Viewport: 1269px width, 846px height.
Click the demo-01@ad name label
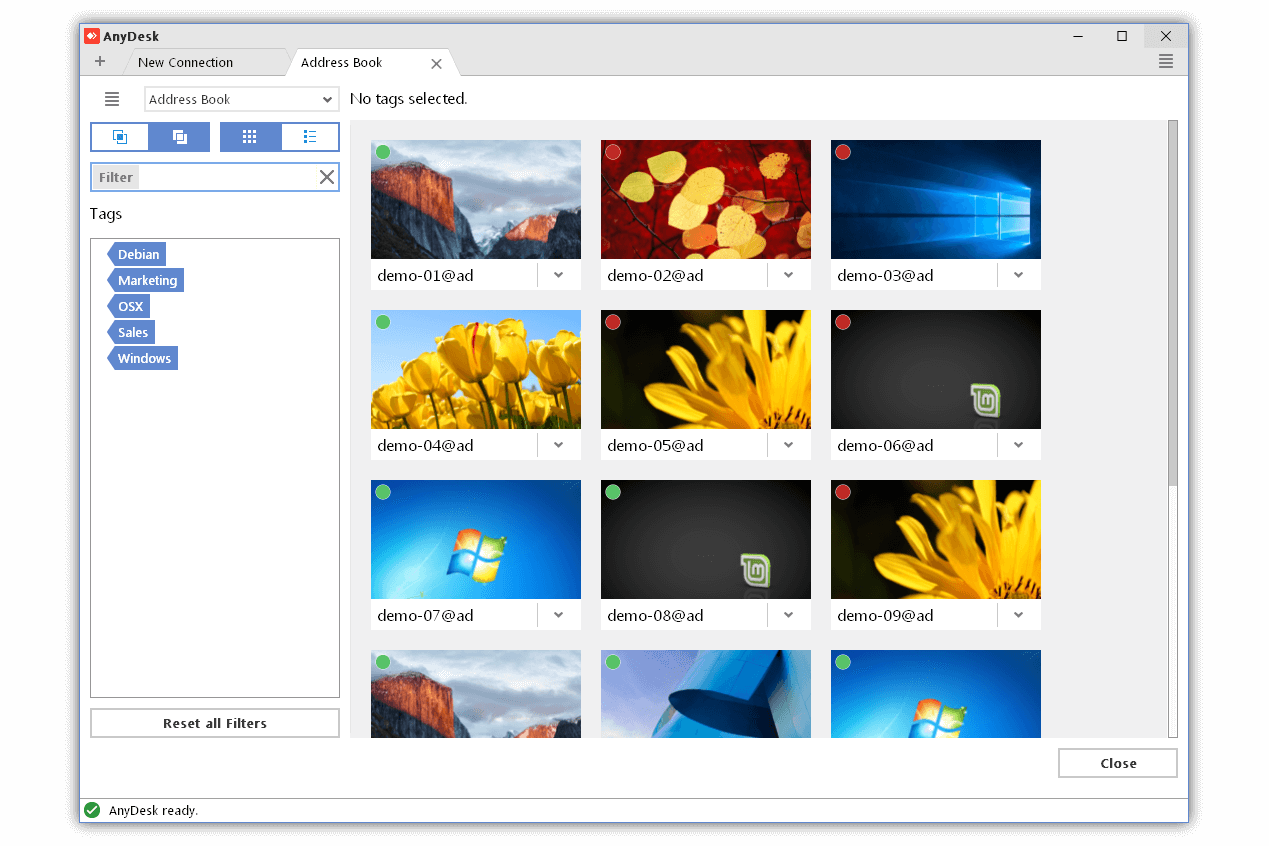coord(425,275)
